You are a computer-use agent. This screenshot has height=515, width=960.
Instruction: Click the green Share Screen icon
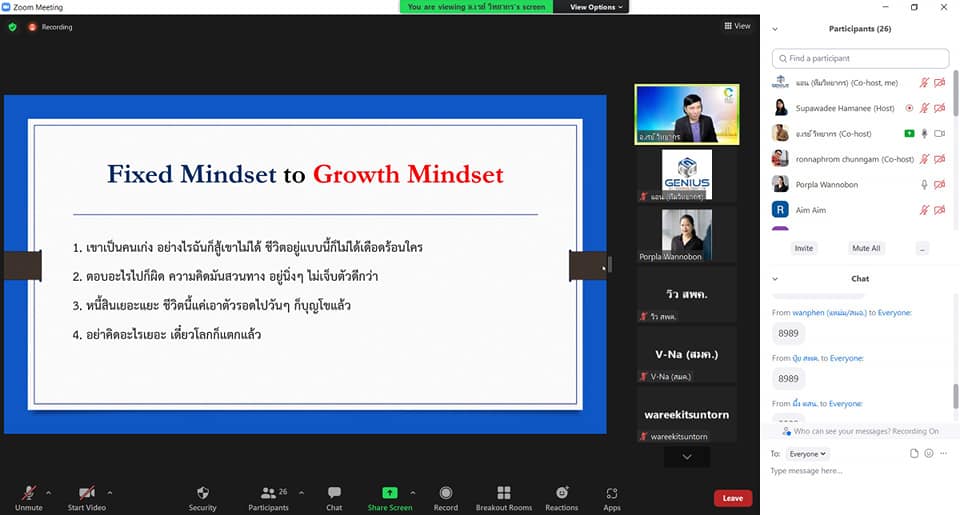coord(389,492)
